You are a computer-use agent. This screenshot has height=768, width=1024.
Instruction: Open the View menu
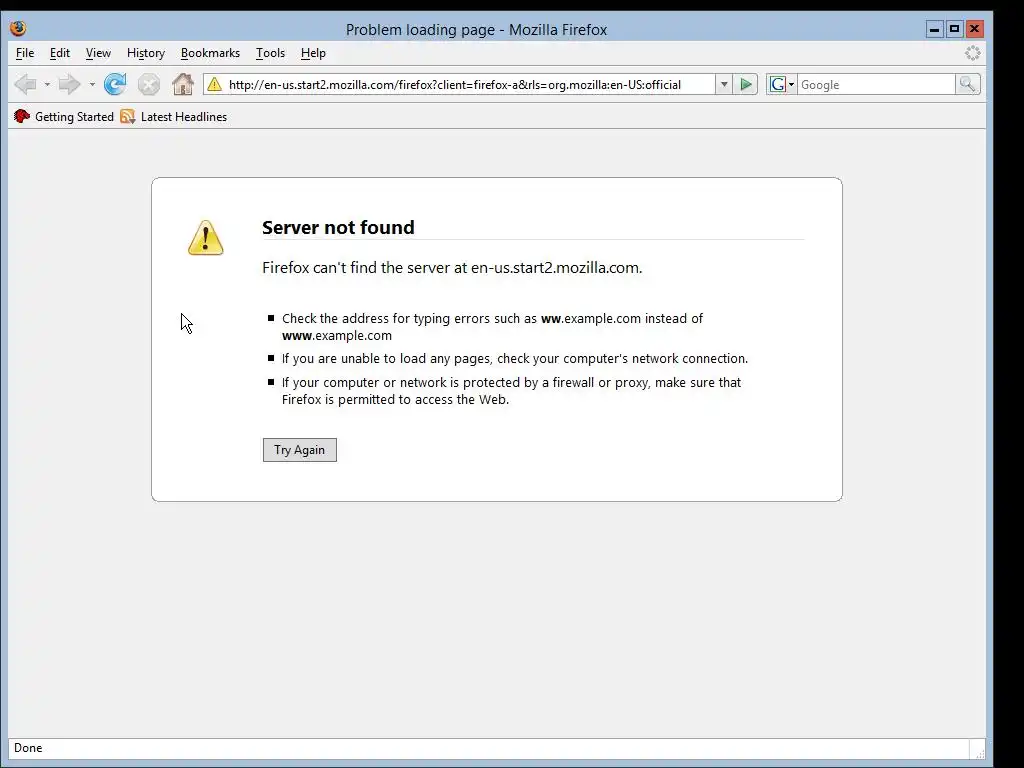coord(98,53)
